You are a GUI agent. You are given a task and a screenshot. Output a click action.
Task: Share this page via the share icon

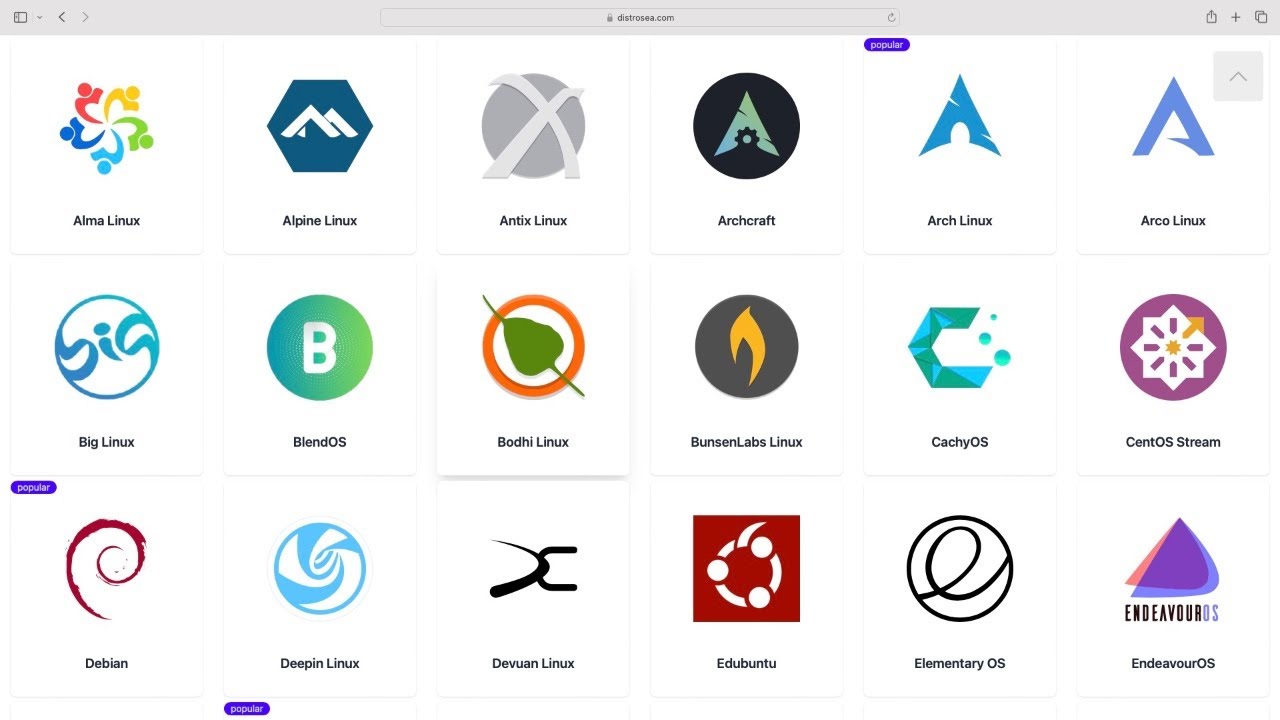coord(1211,17)
